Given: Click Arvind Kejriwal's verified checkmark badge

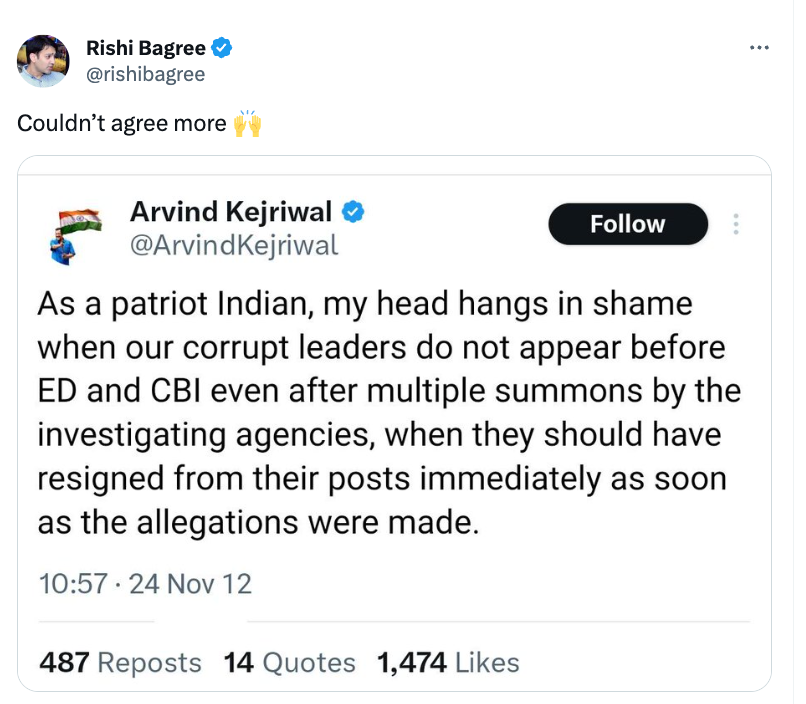Looking at the screenshot, I should [353, 212].
